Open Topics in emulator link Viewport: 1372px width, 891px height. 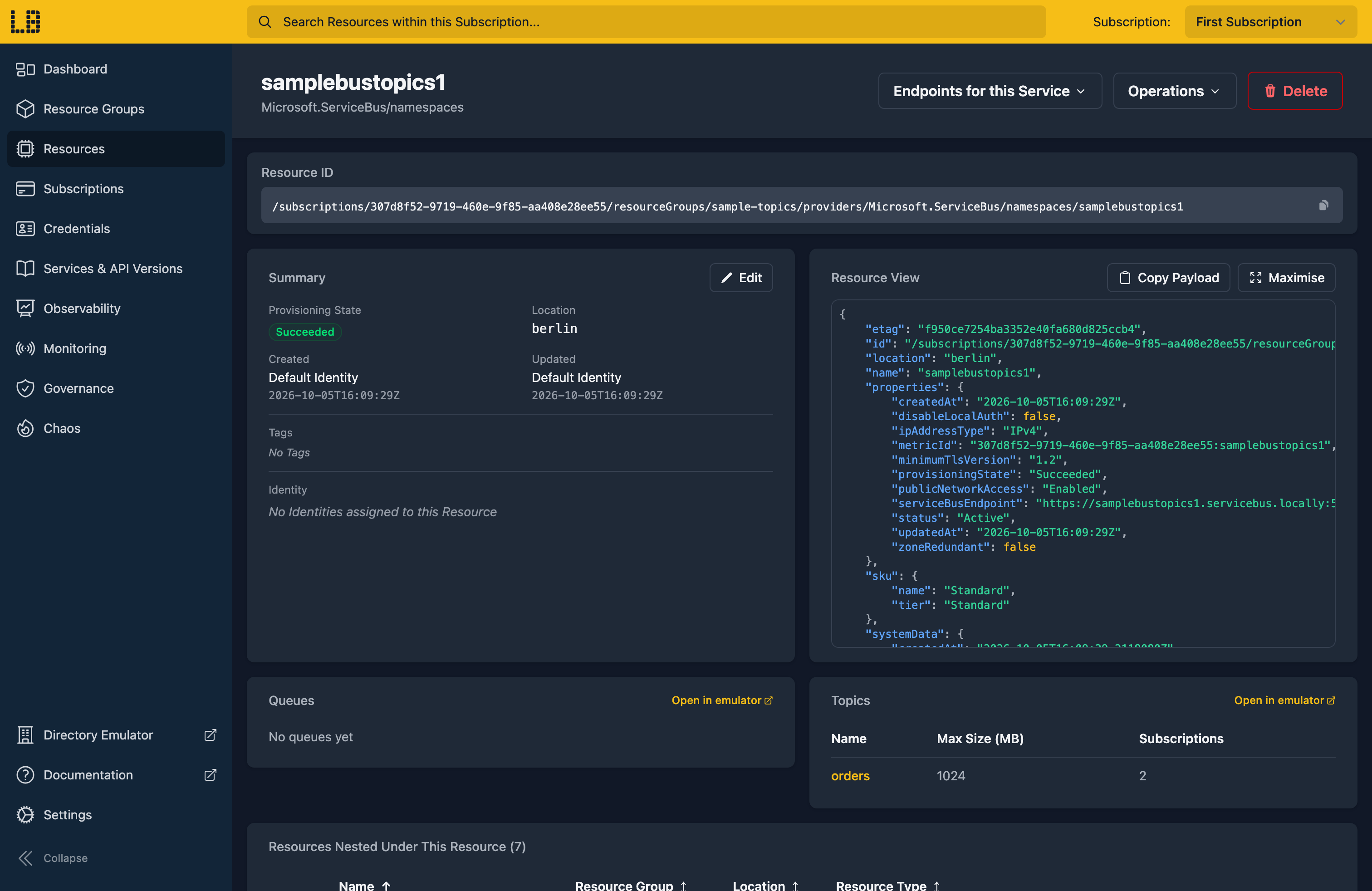(1284, 700)
